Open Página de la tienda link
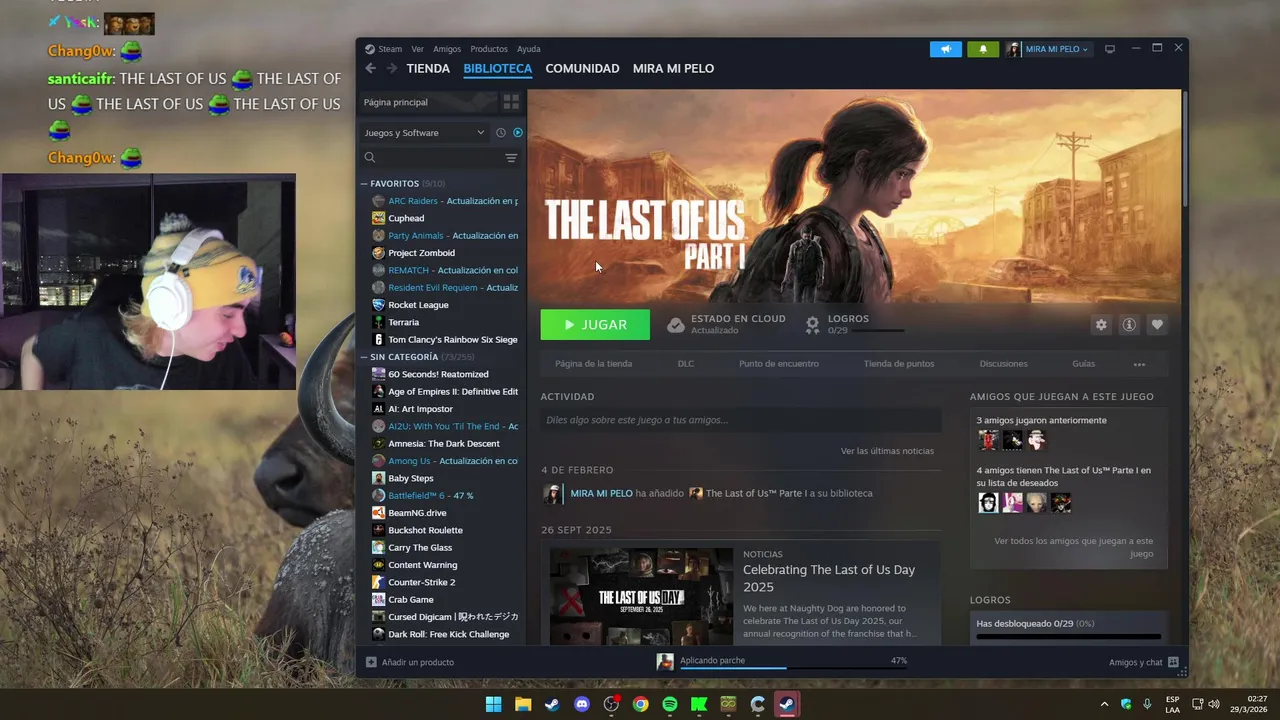1280x720 pixels. point(593,364)
